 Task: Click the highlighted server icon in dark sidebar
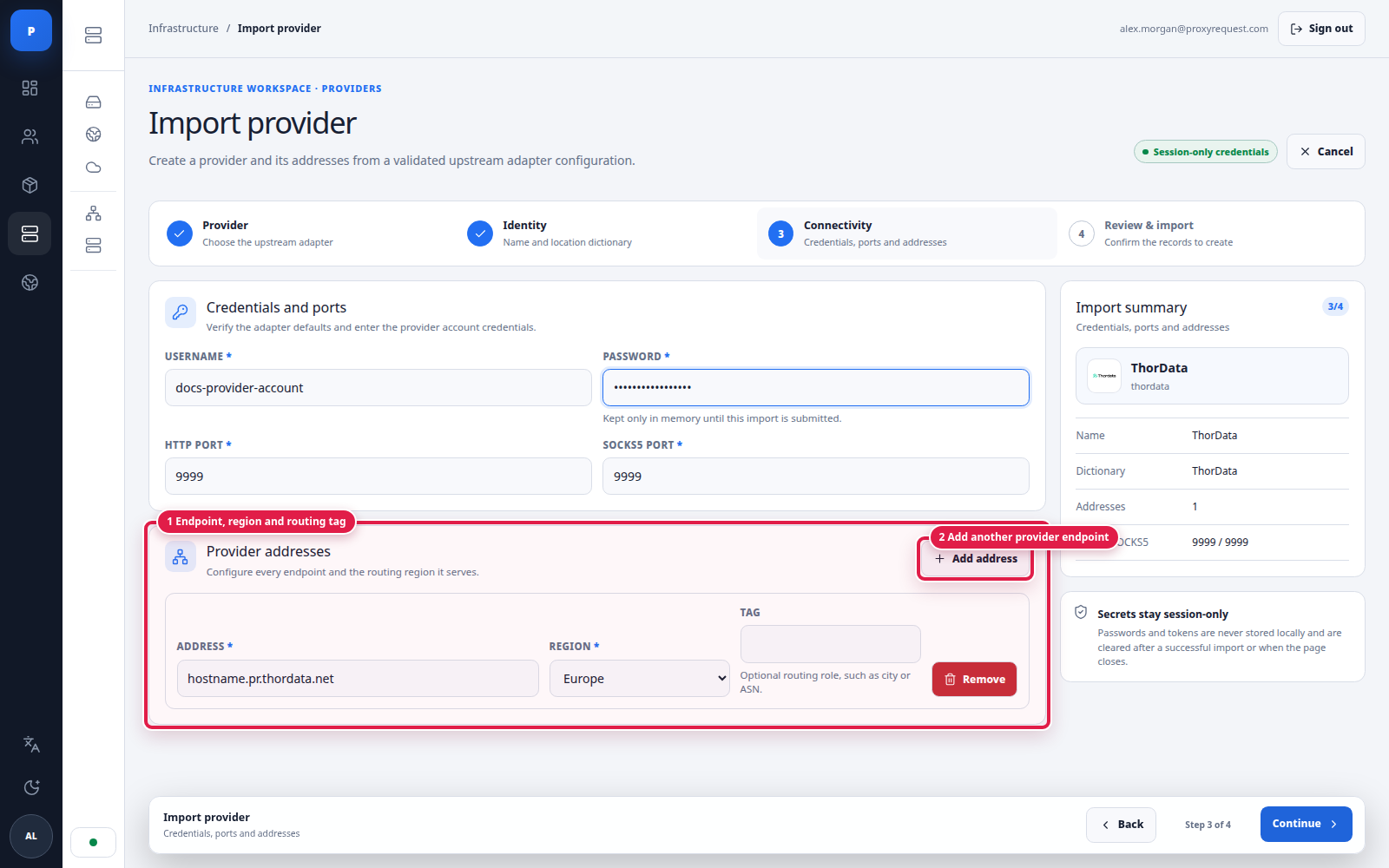tap(30, 233)
